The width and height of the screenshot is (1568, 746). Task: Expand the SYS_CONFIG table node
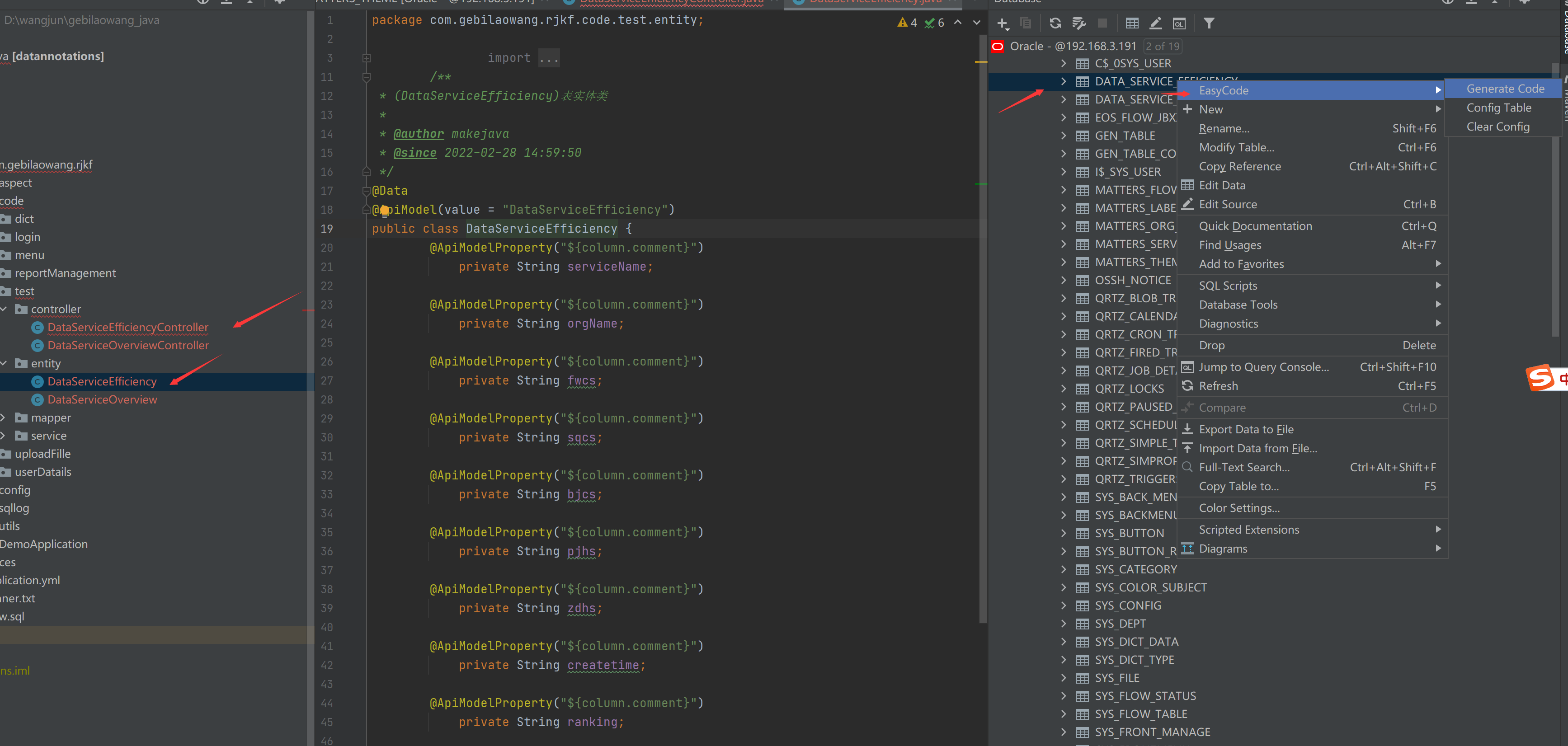[1063, 605]
